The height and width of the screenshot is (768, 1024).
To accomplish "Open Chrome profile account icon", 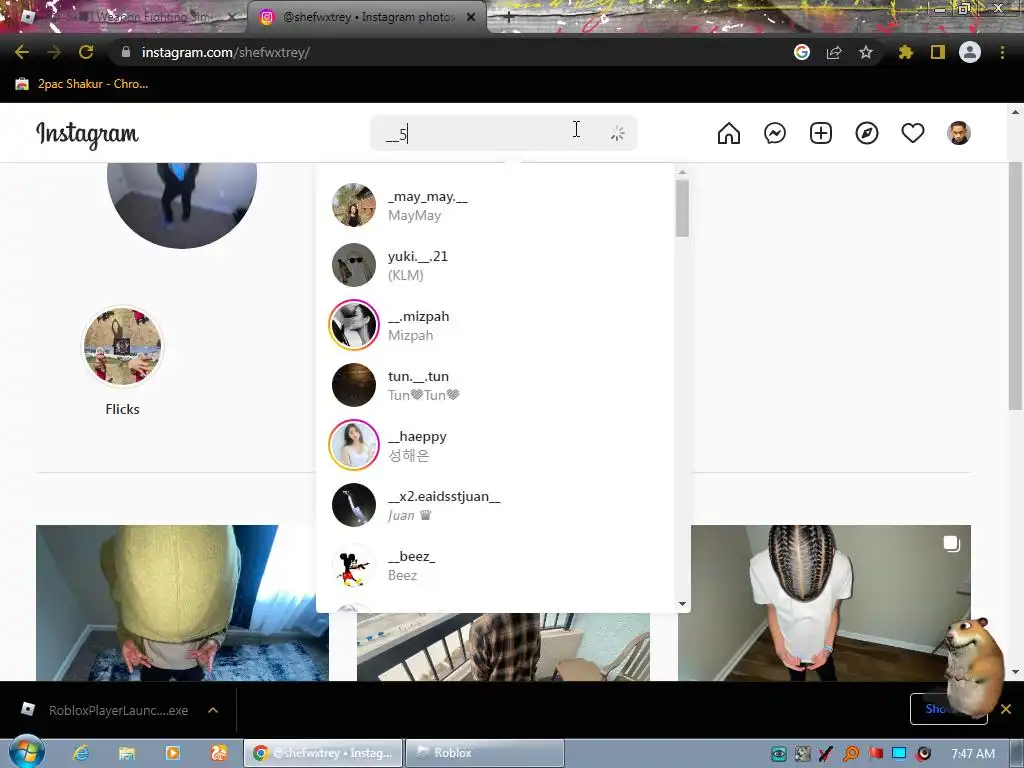I will click(x=969, y=52).
